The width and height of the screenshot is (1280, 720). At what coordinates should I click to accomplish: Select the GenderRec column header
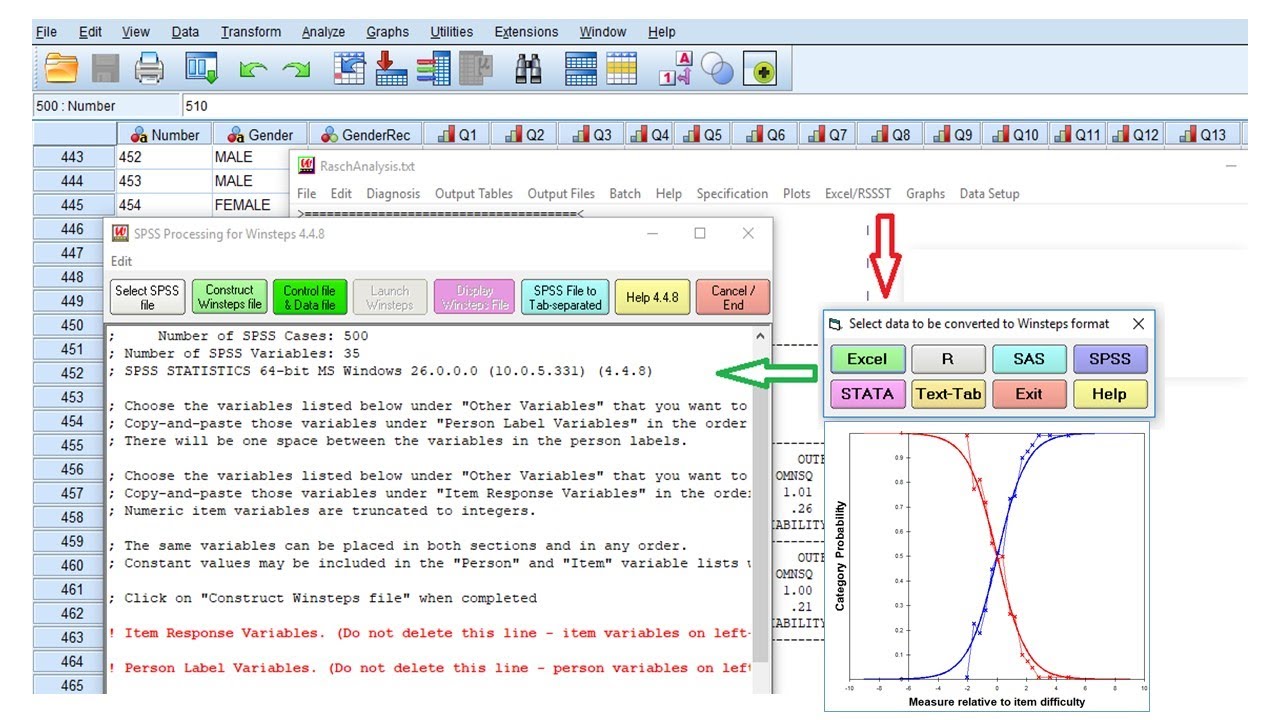(x=365, y=135)
